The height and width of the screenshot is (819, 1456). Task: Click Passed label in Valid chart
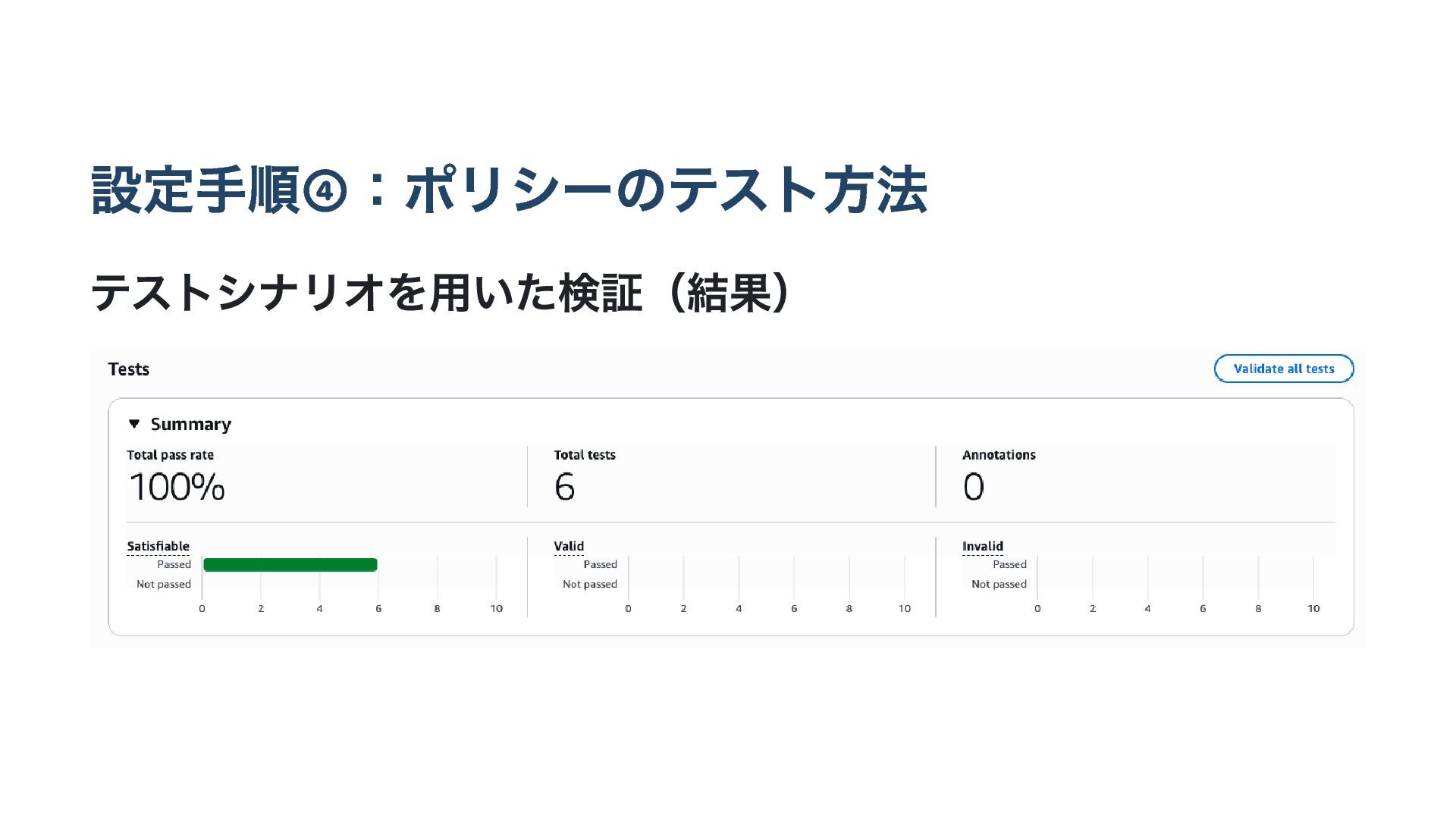click(x=600, y=564)
